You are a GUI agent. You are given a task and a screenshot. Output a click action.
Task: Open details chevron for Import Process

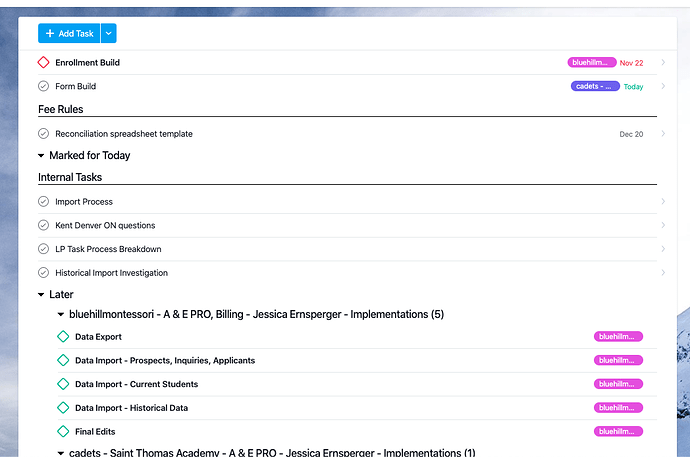pos(663,201)
